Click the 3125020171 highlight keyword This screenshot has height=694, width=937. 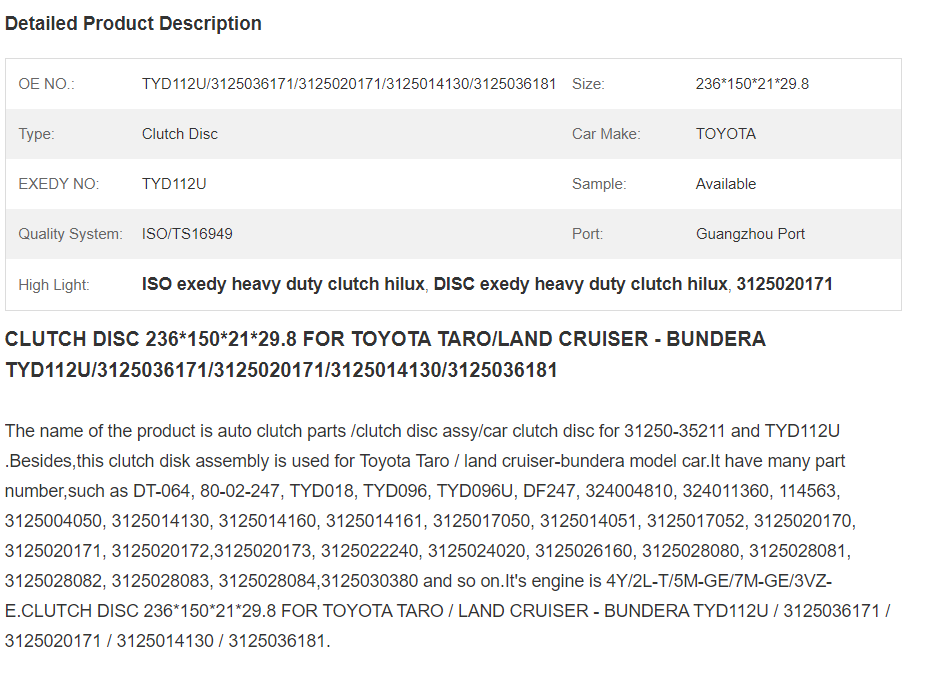pyautogui.click(x=785, y=284)
